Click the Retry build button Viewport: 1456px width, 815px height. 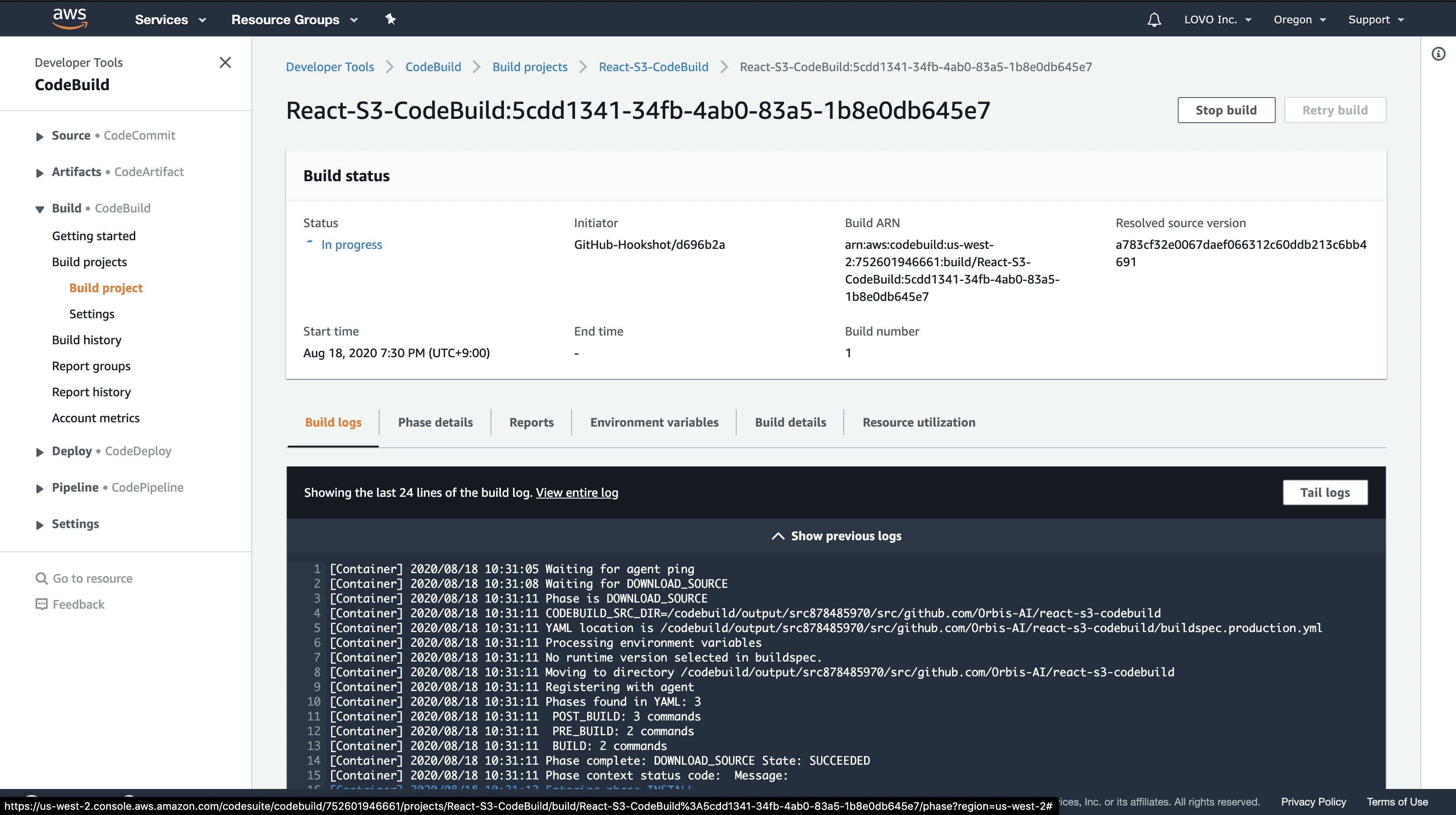pos(1335,110)
